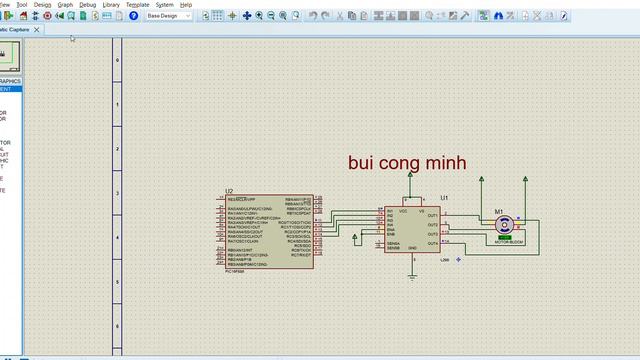Toggle the wire autorouter icon
Screen dimensions: 640x360
484,16
